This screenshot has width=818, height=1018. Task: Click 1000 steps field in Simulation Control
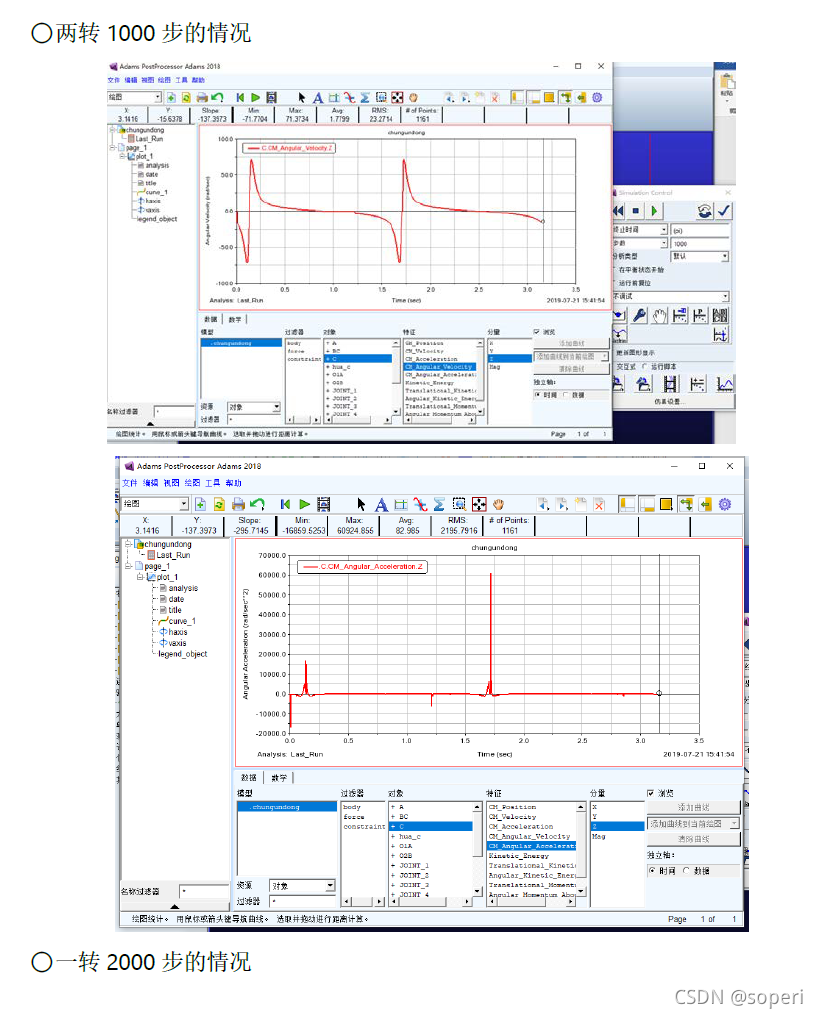click(x=700, y=243)
